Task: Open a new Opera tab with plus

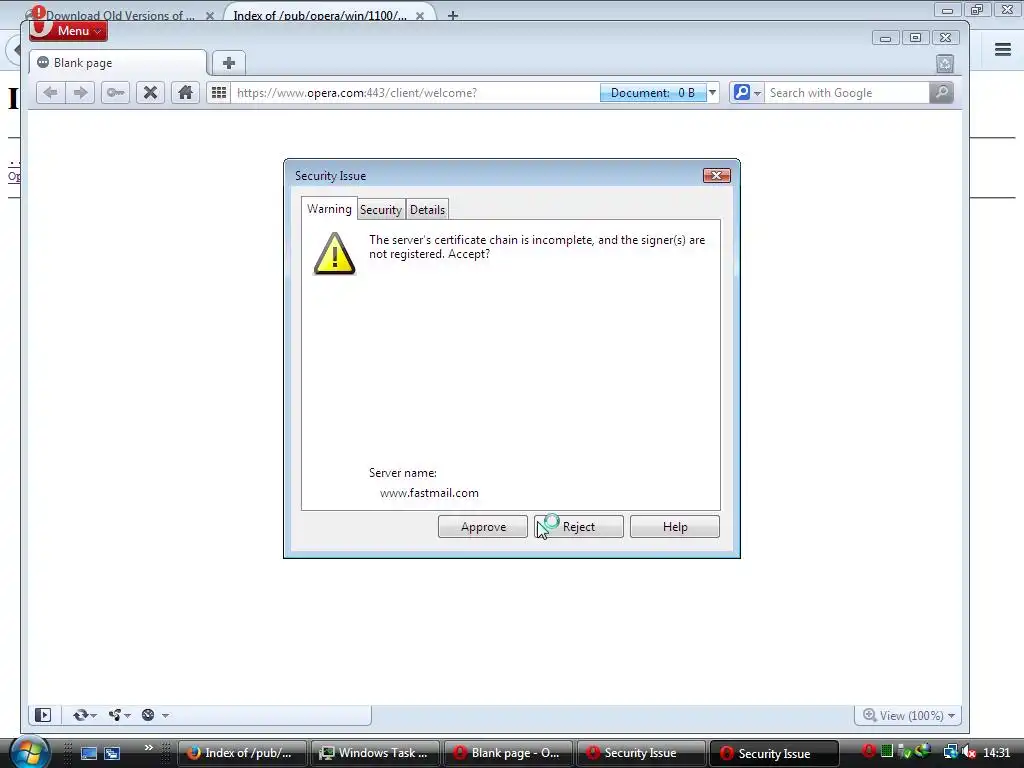Action: (x=229, y=63)
